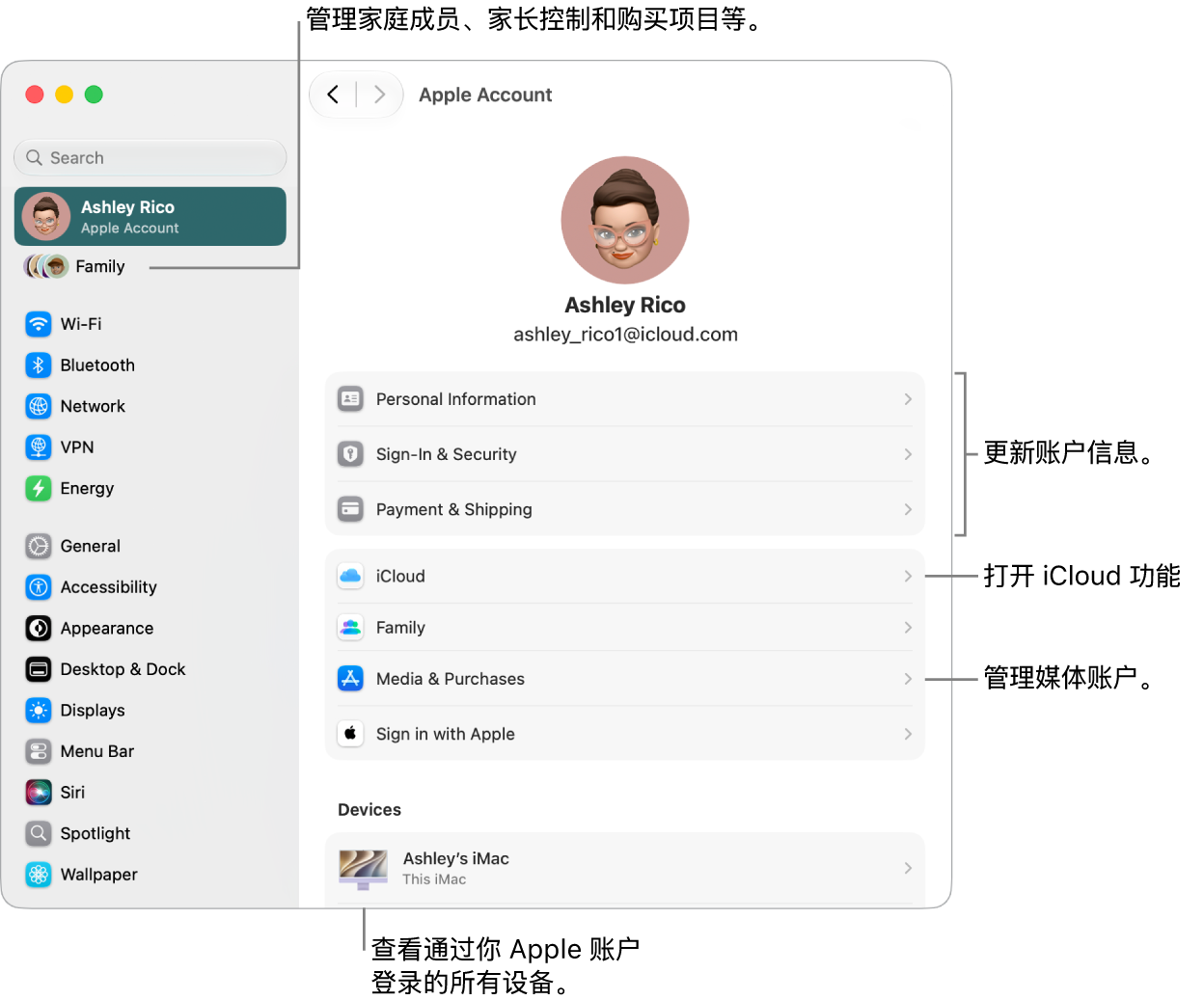The height and width of the screenshot is (1000, 1204).
Task: Open the Accessibility icon
Action: click(x=39, y=587)
